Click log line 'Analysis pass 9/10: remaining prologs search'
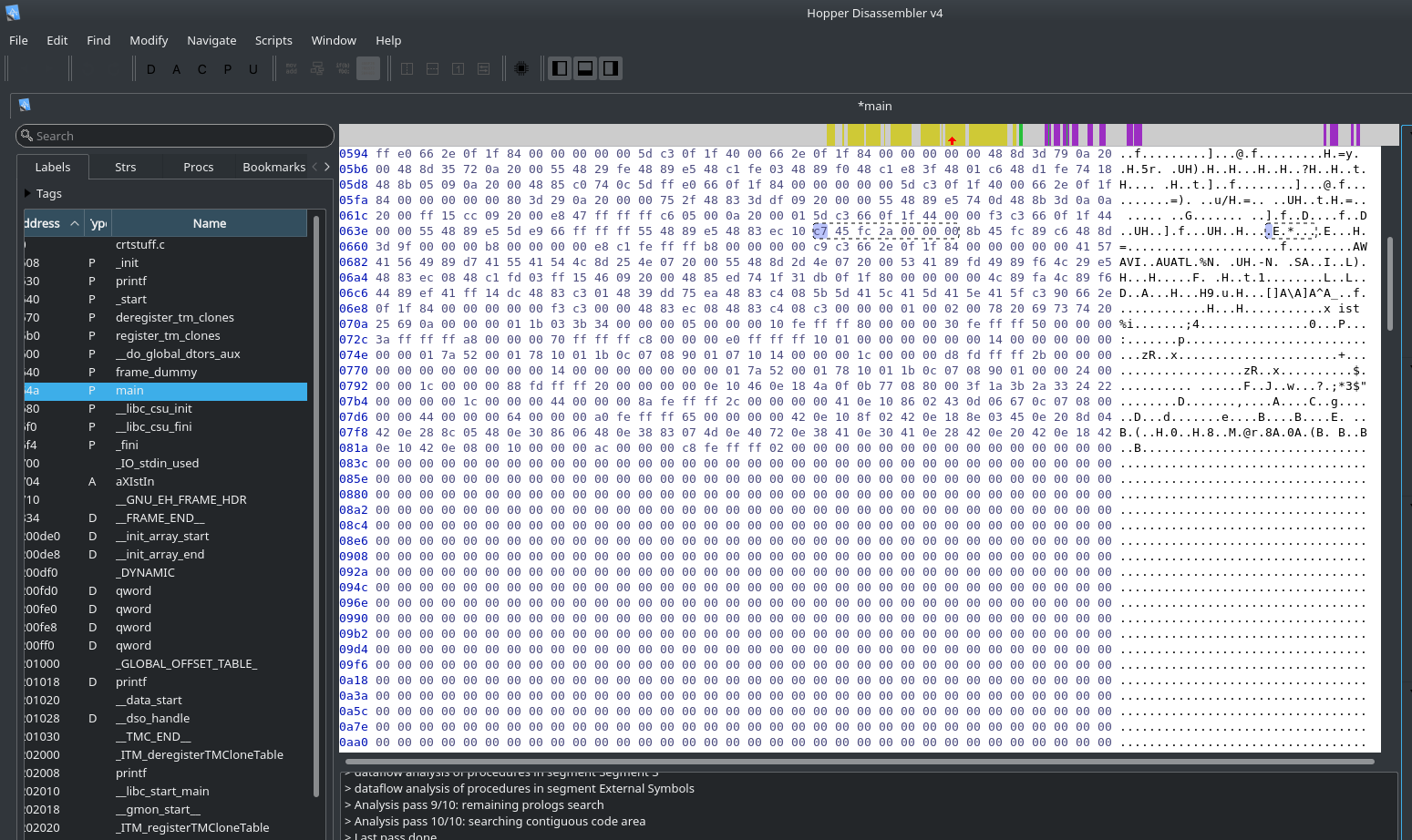 click(x=479, y=804)
